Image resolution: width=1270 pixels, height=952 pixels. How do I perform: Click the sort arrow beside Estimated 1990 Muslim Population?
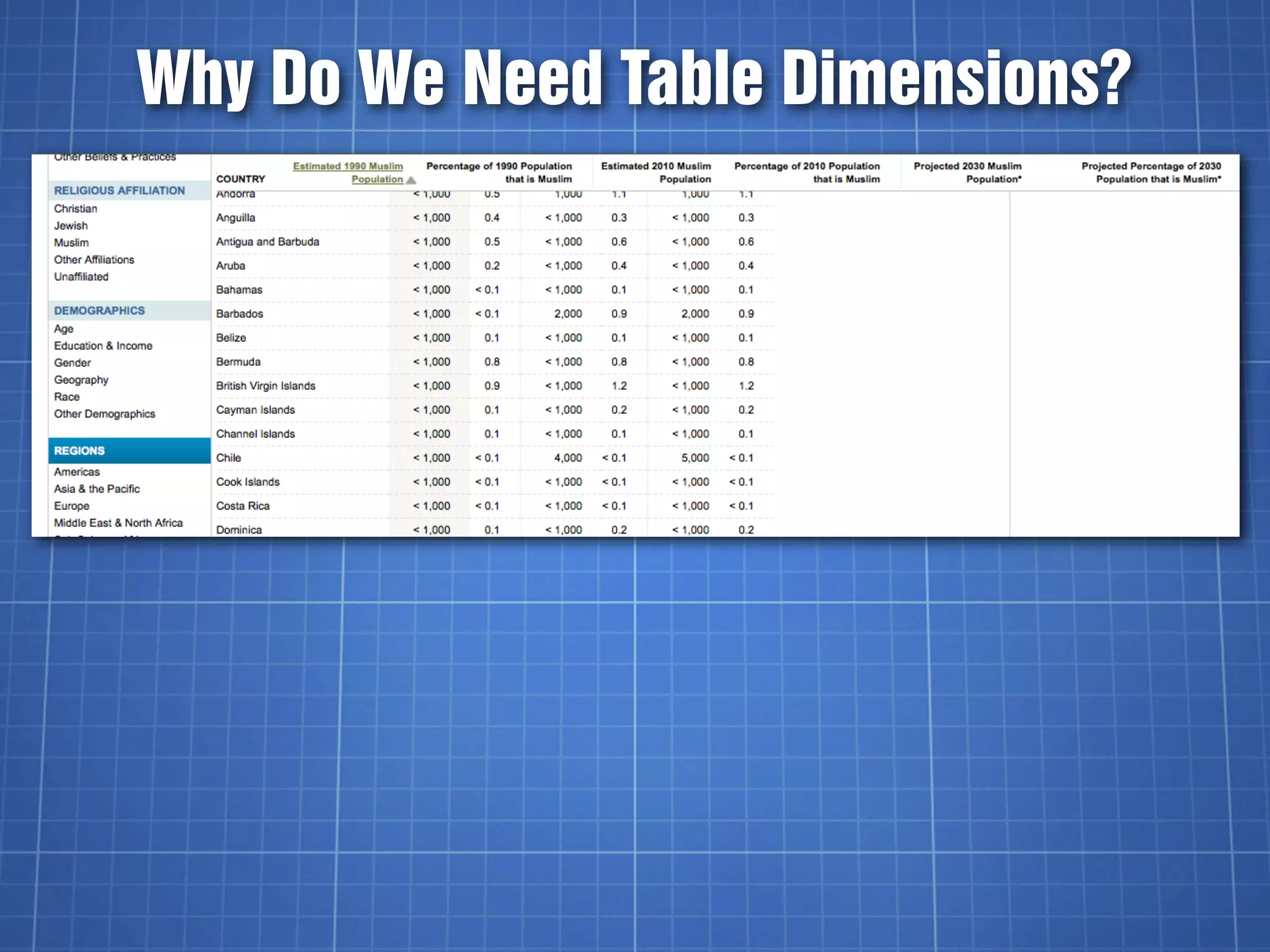411,180
